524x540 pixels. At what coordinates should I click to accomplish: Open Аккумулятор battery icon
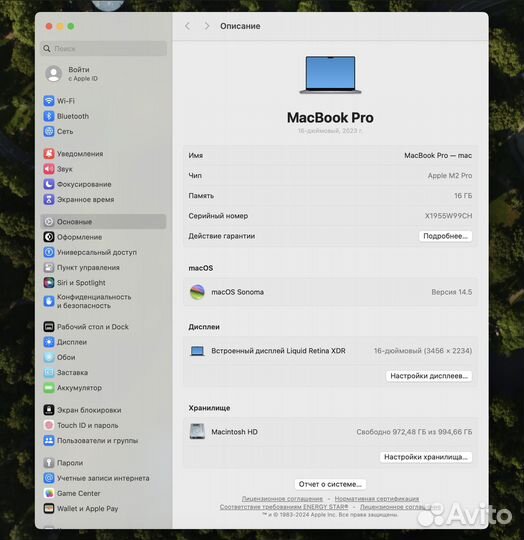[49, 388]
